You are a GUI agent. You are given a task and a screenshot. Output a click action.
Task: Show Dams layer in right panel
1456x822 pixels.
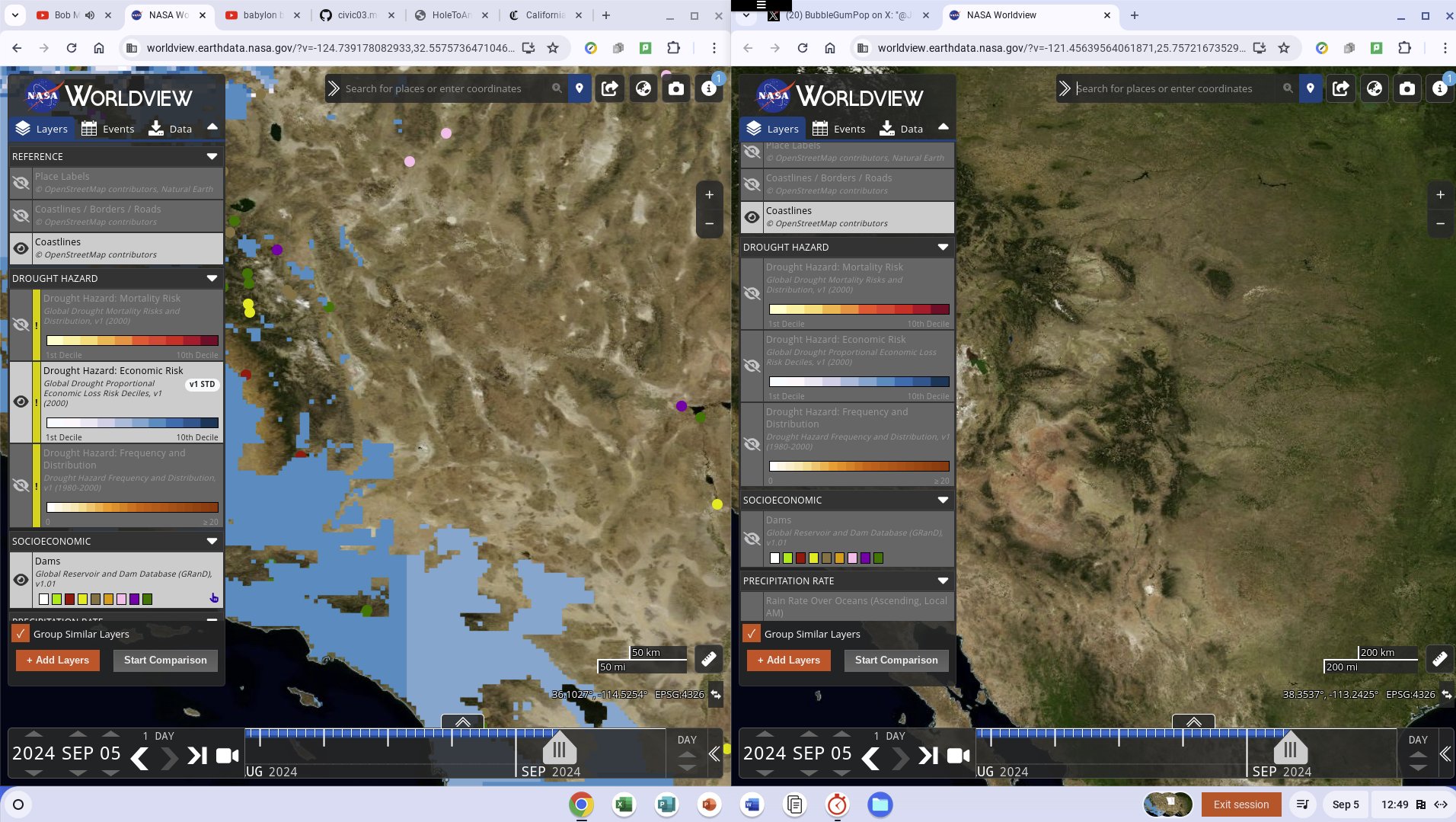click(x=752, y=539)
